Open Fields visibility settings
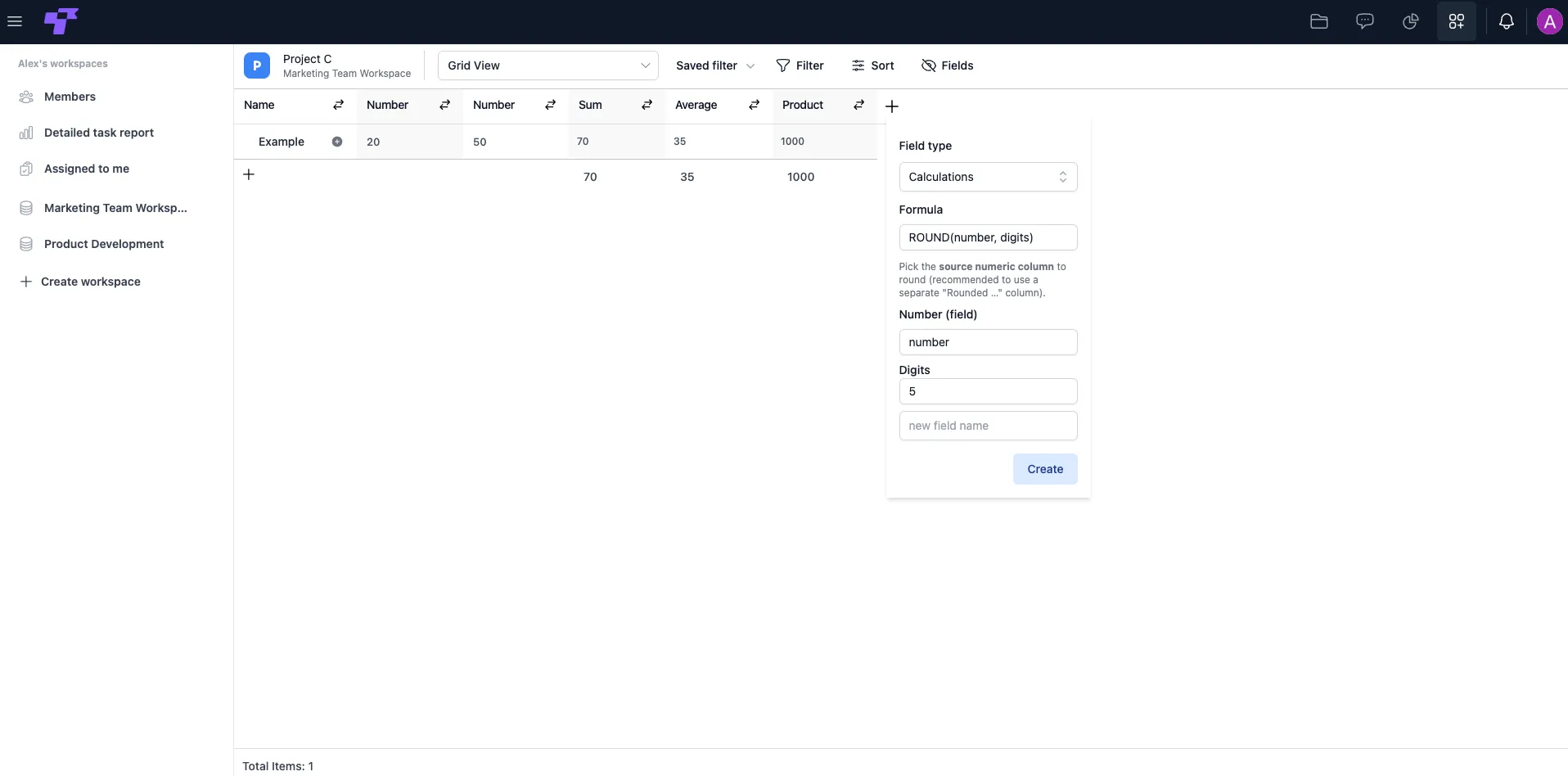Image resolution: width=1568 pixels, height=776 pixels. [x=948, y=65]
